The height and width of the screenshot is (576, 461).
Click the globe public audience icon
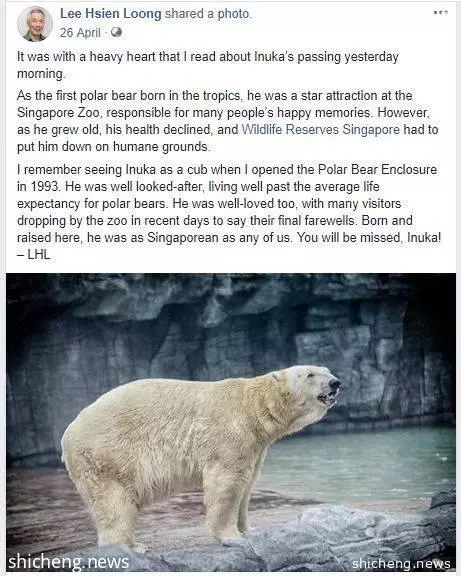pos(116,33)
